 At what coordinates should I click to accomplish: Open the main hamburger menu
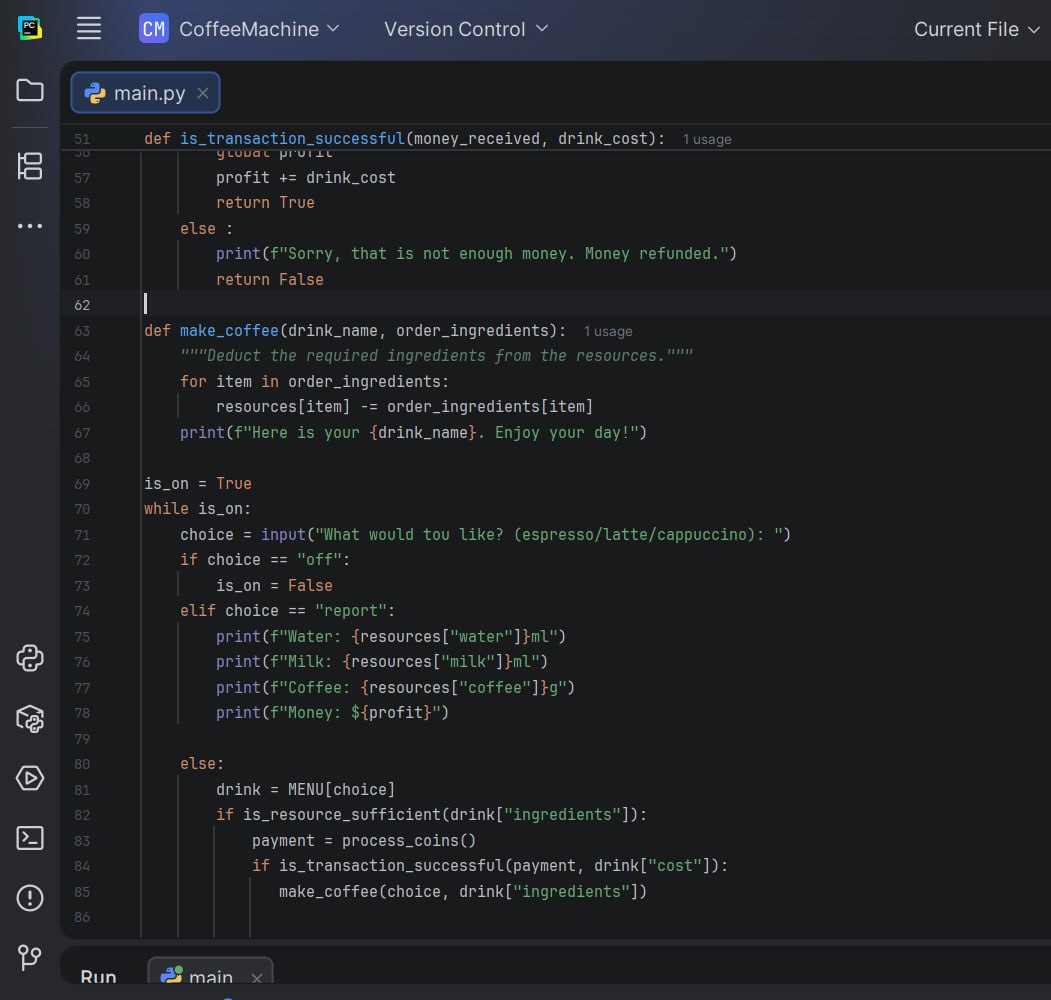coord(88,28)
